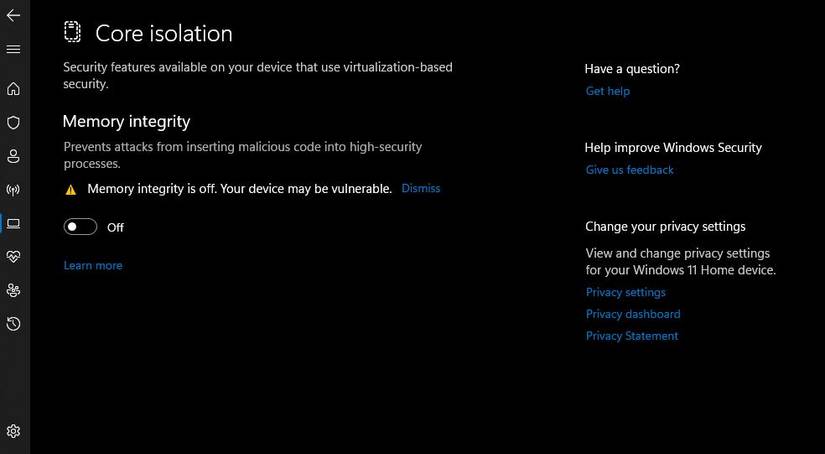The height and width of the screenshot is (454, 825).
Task: Open Virus & threat protection shield icon
Action: [x=13, y=123]
